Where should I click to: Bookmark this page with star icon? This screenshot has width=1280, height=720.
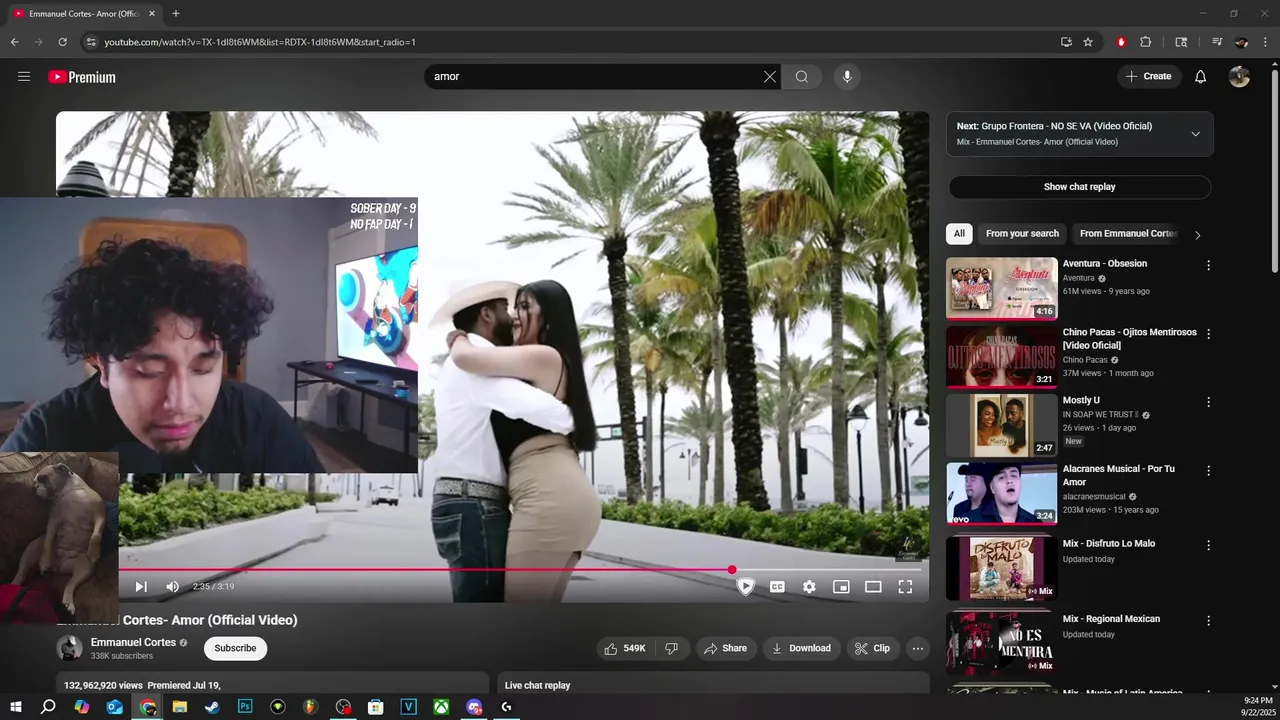click(1088, 42)
